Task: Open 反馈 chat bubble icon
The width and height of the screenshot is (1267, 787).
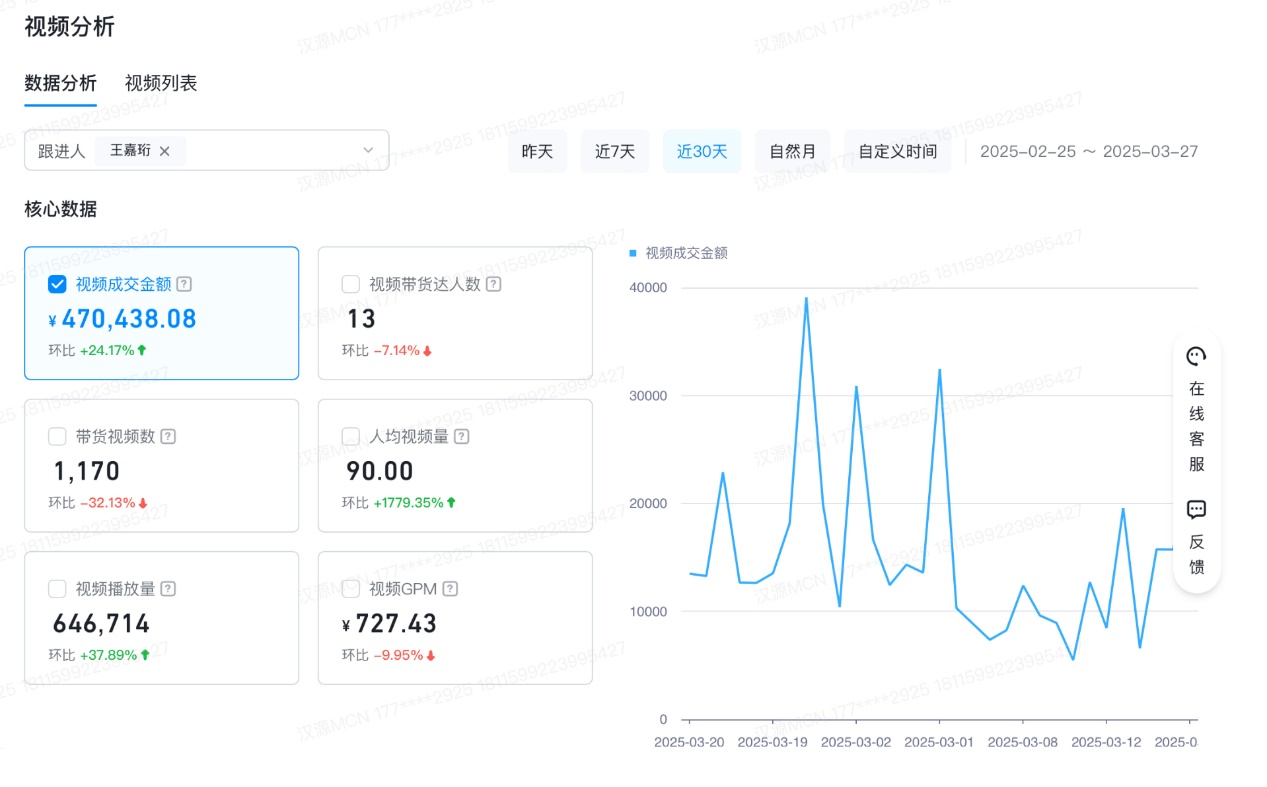Action: tap(1196, 510)
